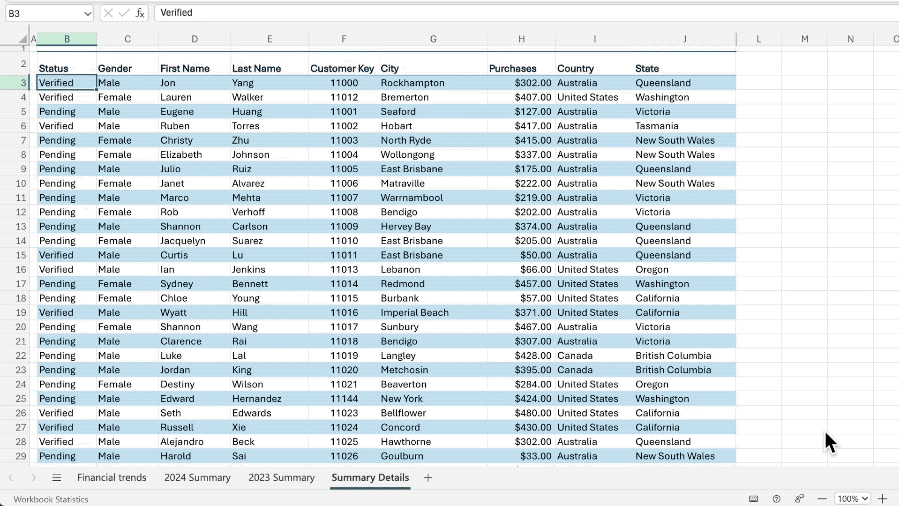The width and height of the screenshot is (899, 506).
Task: Click the keyboard shortcuts icon in status bar
Action: 753,499
